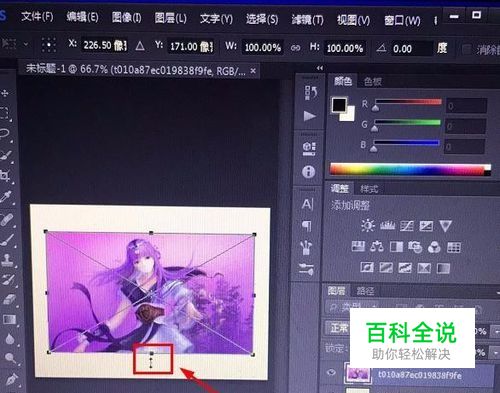500x393 pixels.
Task: Open the 正常 blend mode dropdown
Action: coord(338,328)
